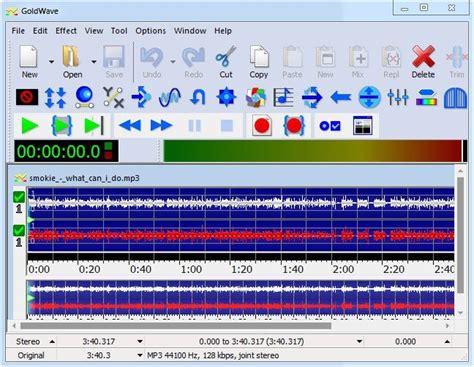Click the blue circle maximize volume icon
The image size is (474, 367).
click(x=369, y=97)
